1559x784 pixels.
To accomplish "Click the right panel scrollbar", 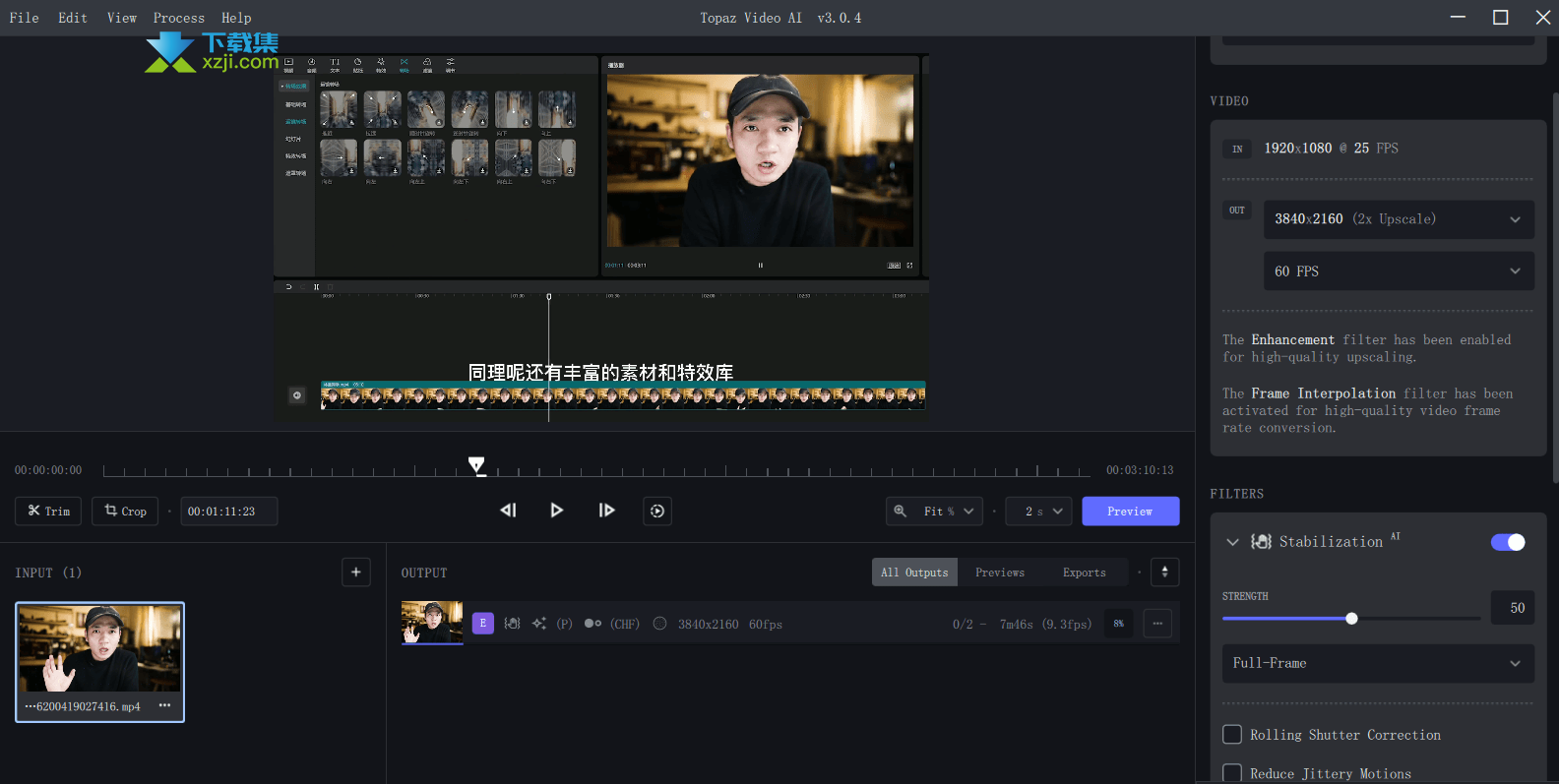I will coord(1555,285).
